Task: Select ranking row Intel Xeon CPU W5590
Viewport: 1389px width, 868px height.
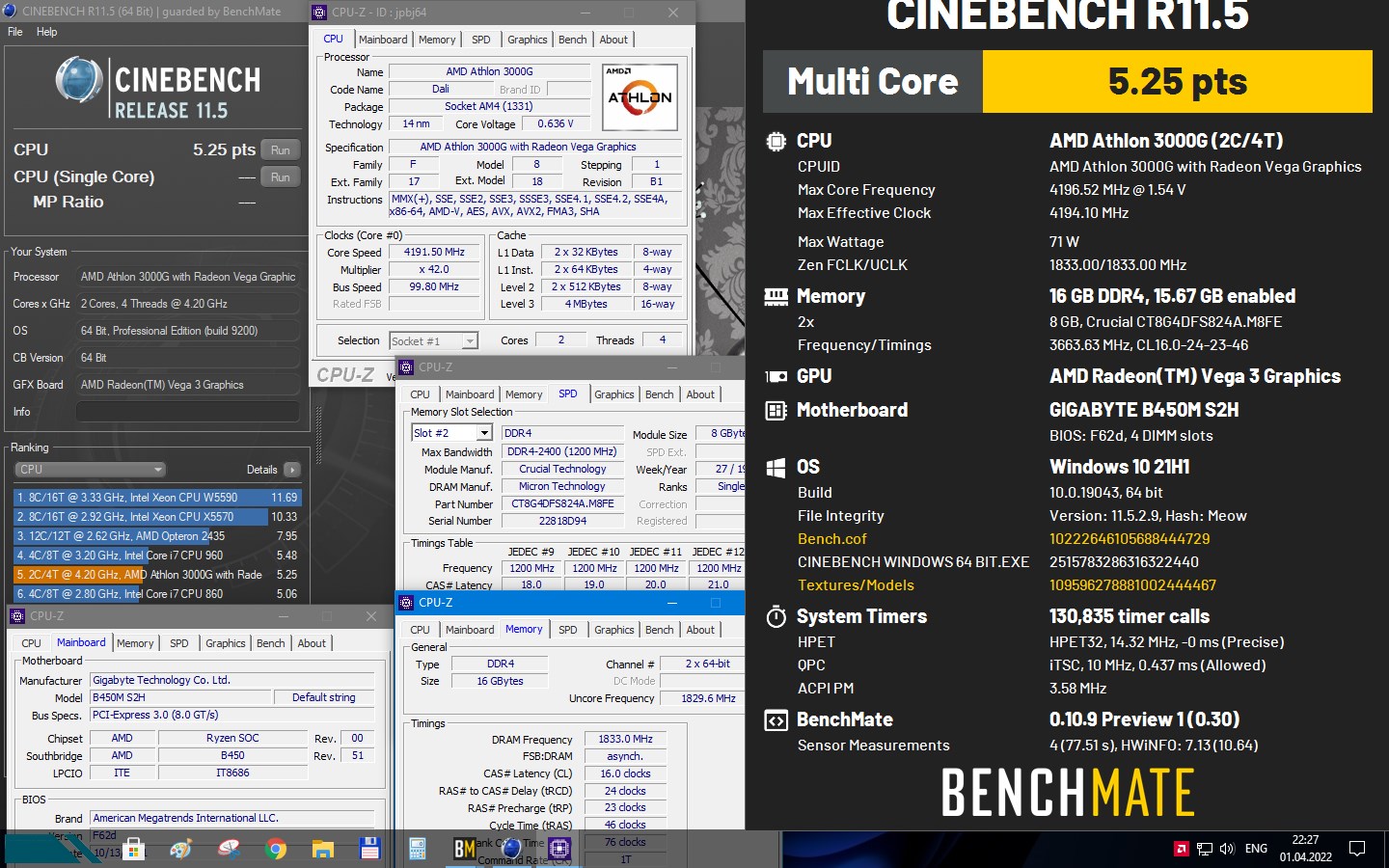Action: pyautogui.click(x=157, y=498)
